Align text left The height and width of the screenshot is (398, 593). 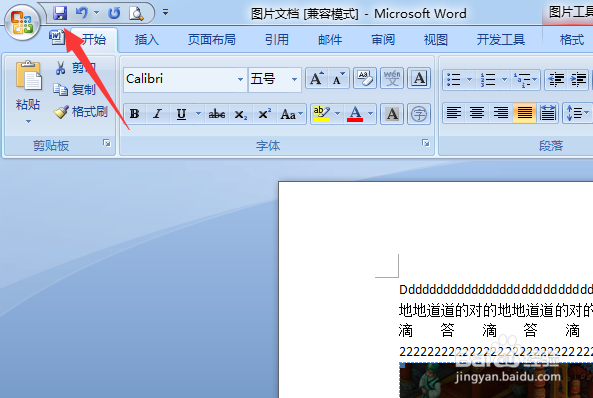click(454, 113)
